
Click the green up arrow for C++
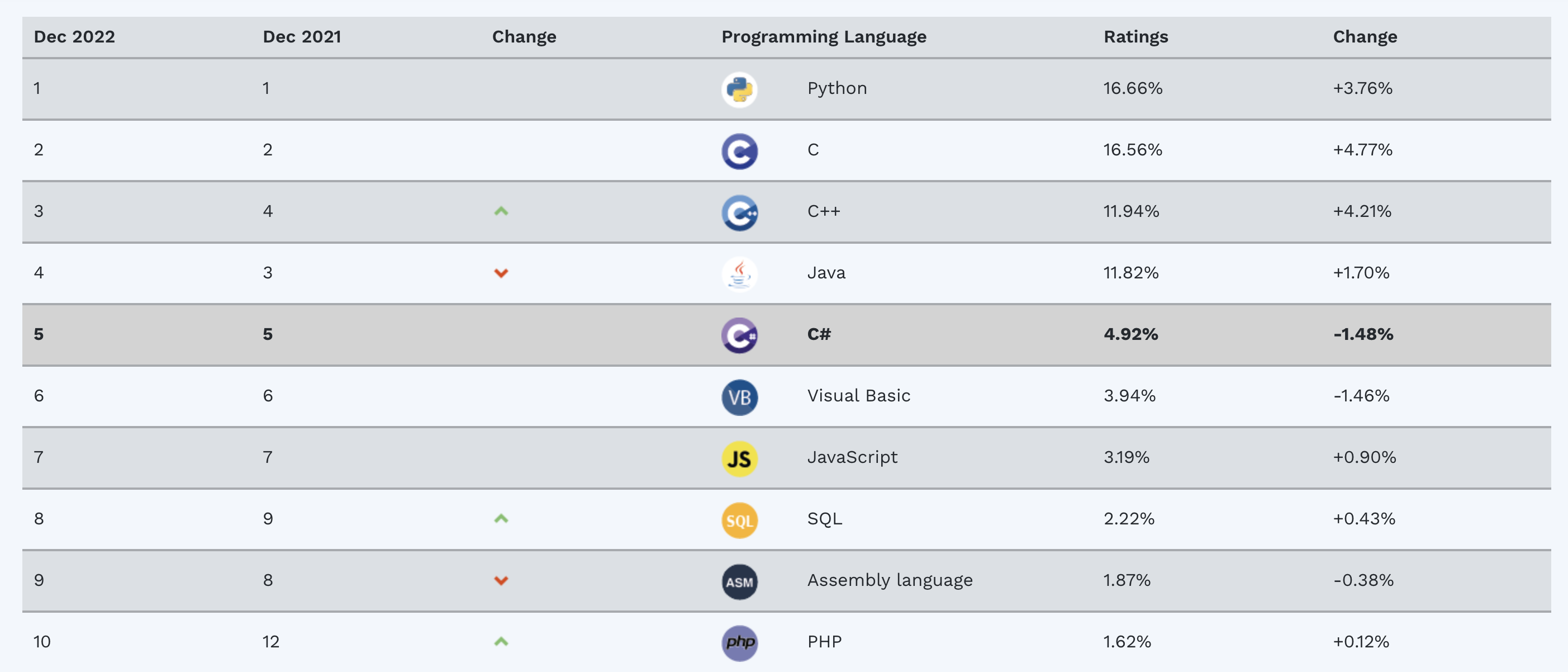(501, 211)
